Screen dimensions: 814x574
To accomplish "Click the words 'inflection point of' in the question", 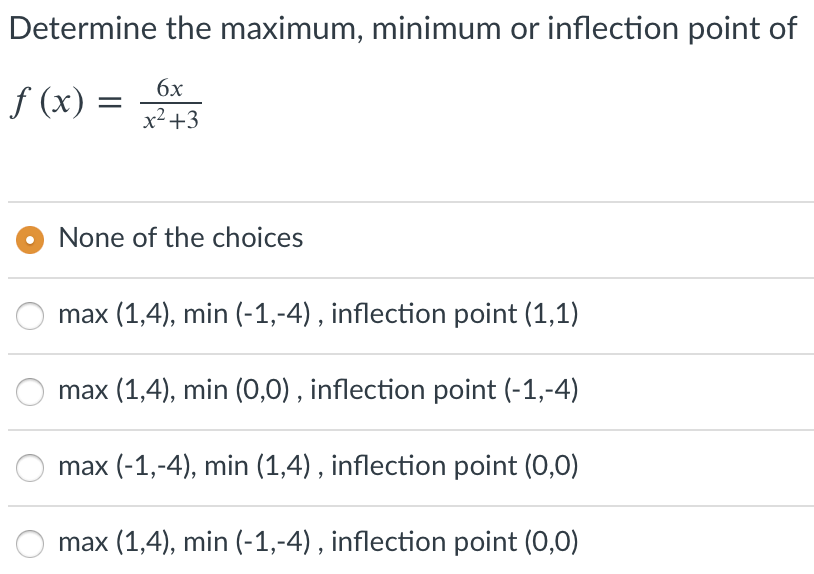I will [x=672, y=28].
